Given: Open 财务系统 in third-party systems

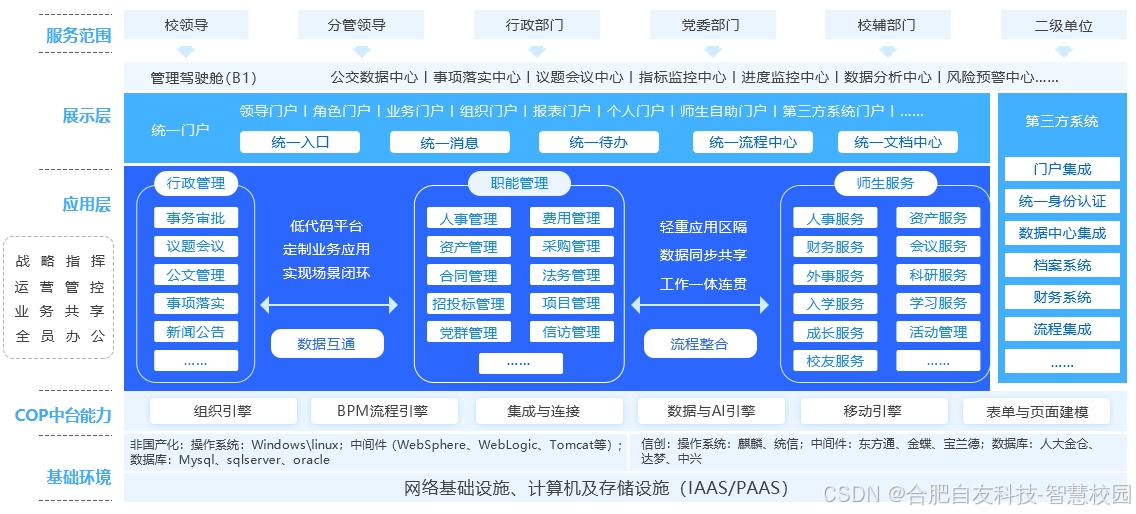Looking at the screenshot, I should 1062,297.
